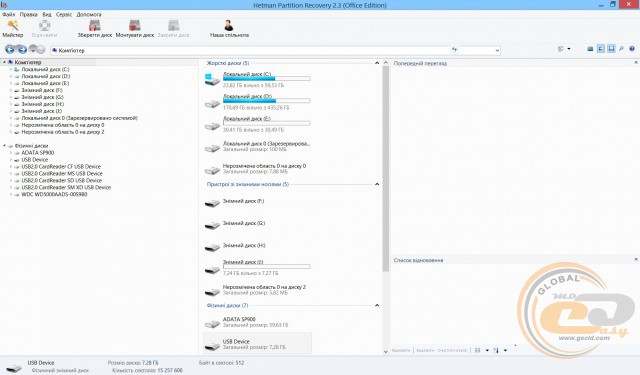Viewport: 640px width, 375px height.
Task: Open the Допомога menu
Action: point(89,14)
